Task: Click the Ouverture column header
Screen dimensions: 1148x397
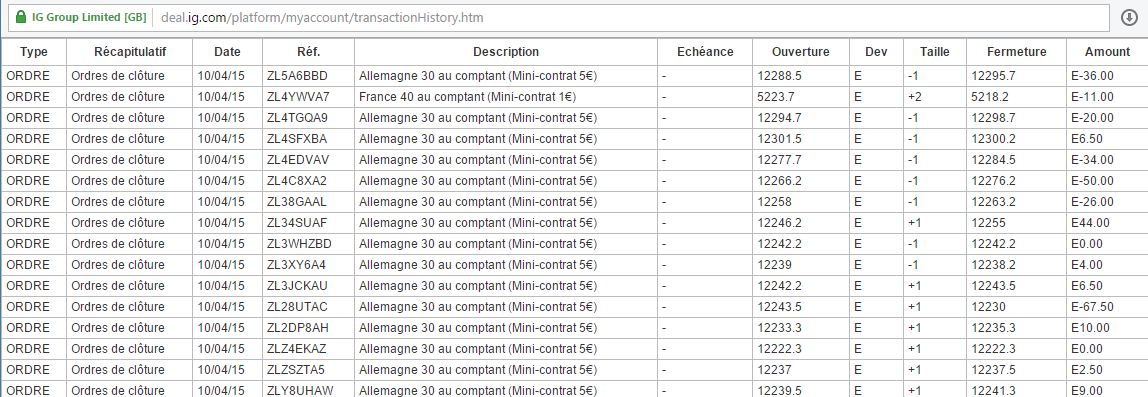Action: pos(800,51)
